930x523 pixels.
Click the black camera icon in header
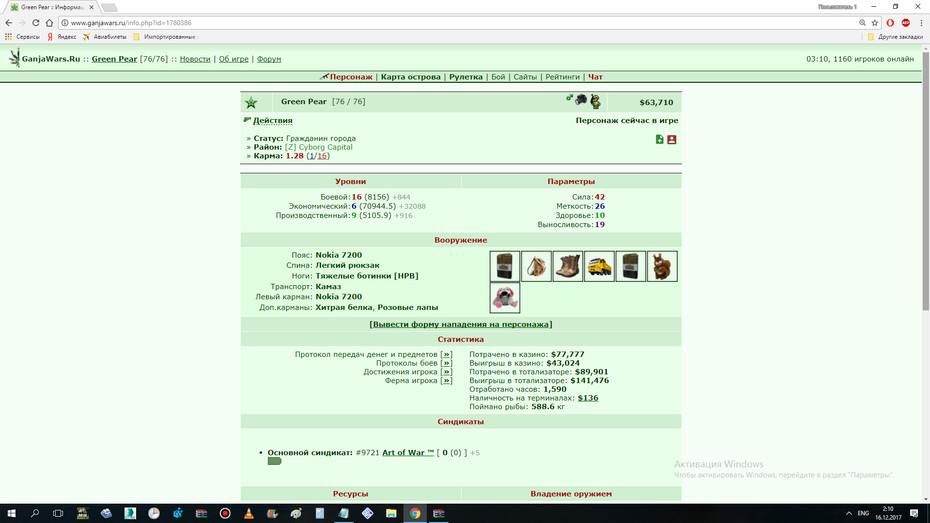[x=581, y=100]
